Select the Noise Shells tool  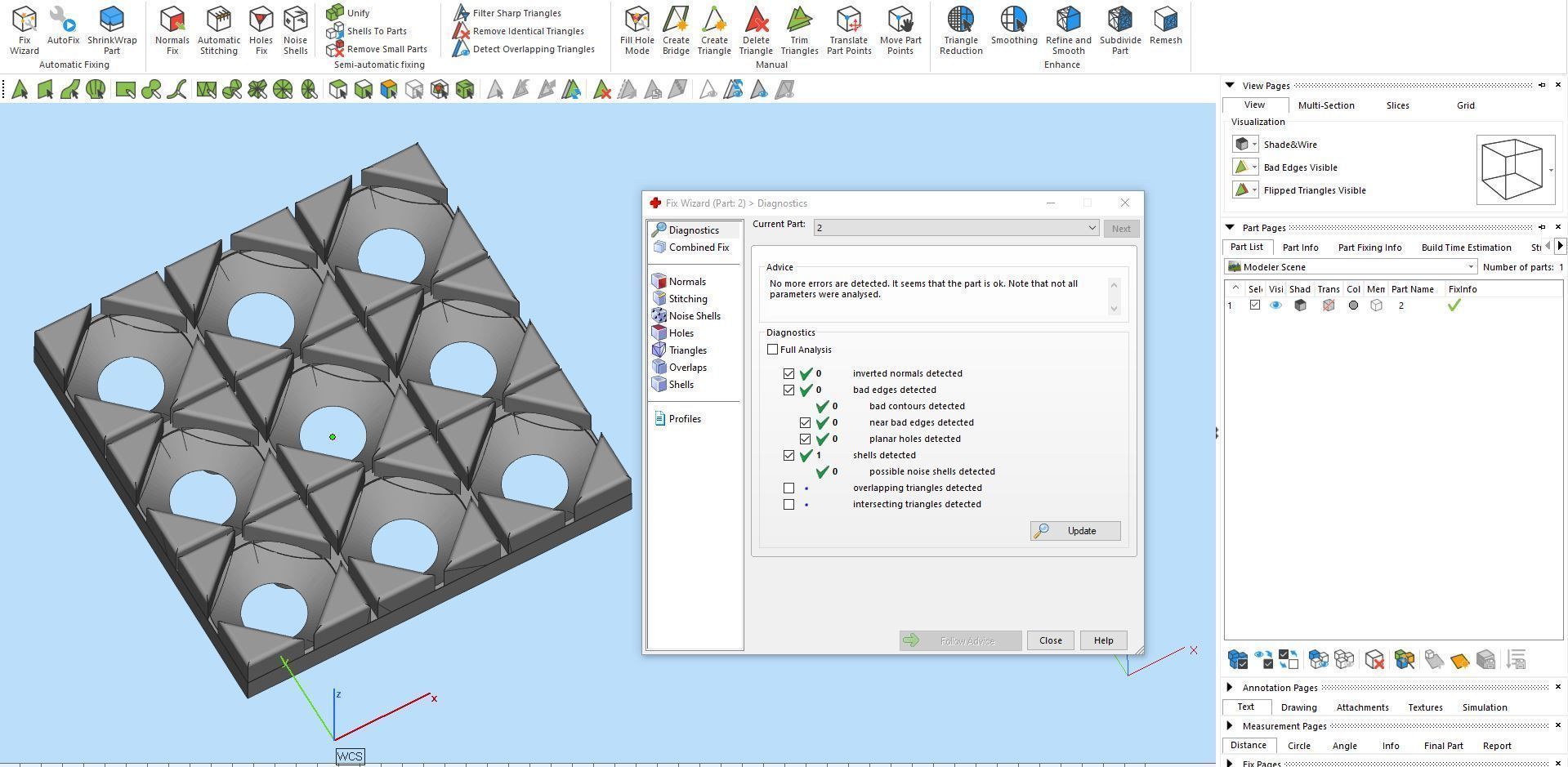(x=296, y=30)
